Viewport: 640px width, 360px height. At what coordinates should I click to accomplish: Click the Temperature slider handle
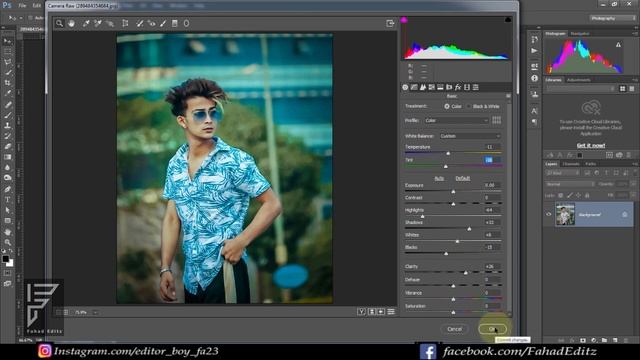click(x=448, y=153)
